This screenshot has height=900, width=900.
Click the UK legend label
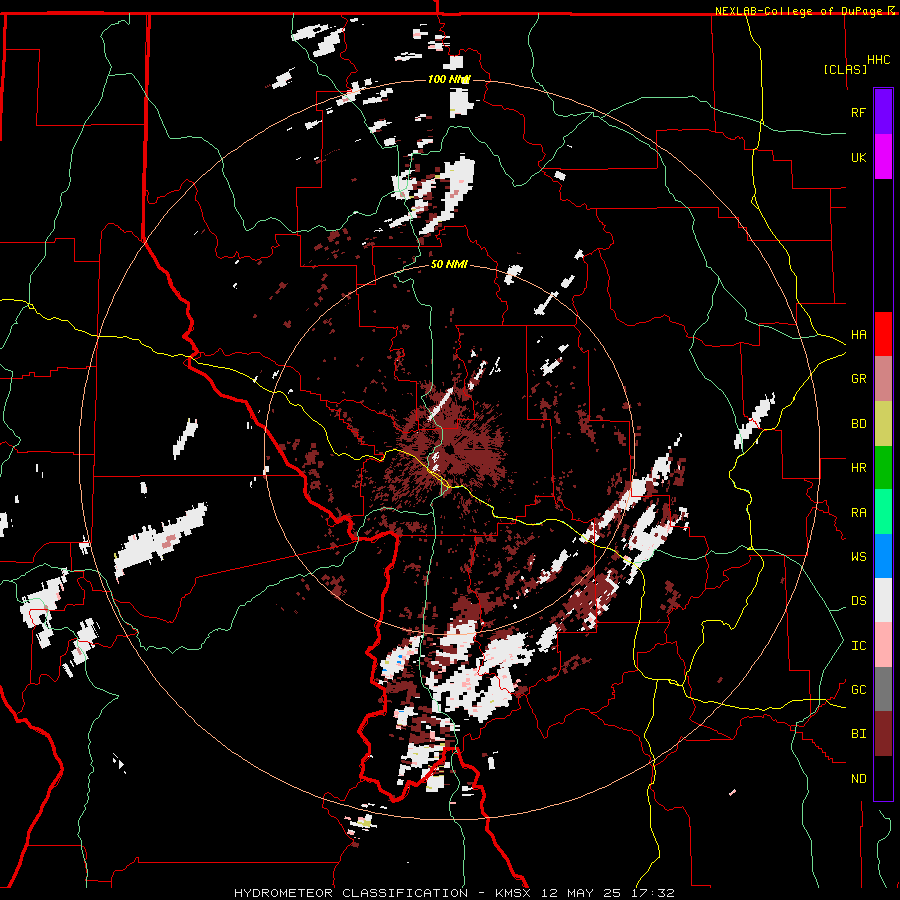[x=859, y=157]
